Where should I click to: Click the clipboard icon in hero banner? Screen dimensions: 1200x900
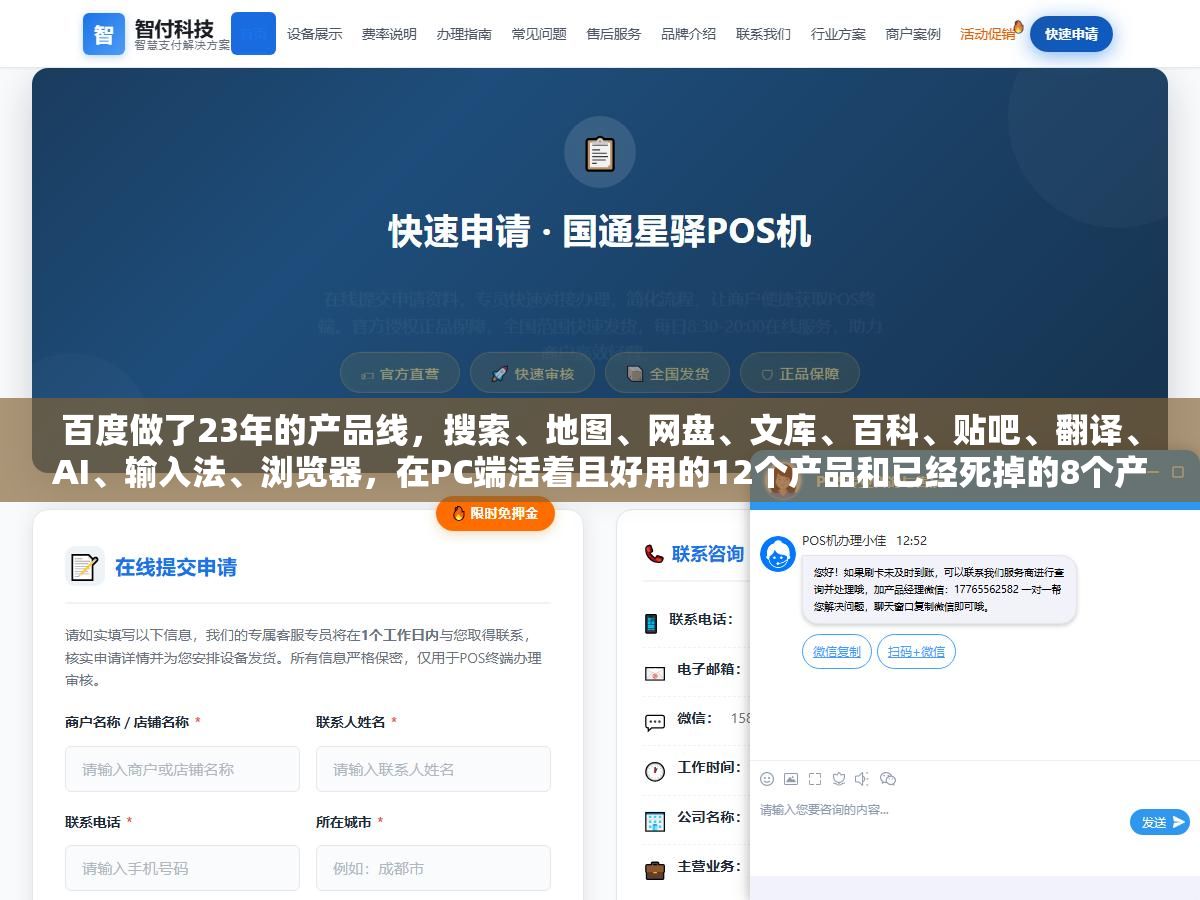point(600,152)
